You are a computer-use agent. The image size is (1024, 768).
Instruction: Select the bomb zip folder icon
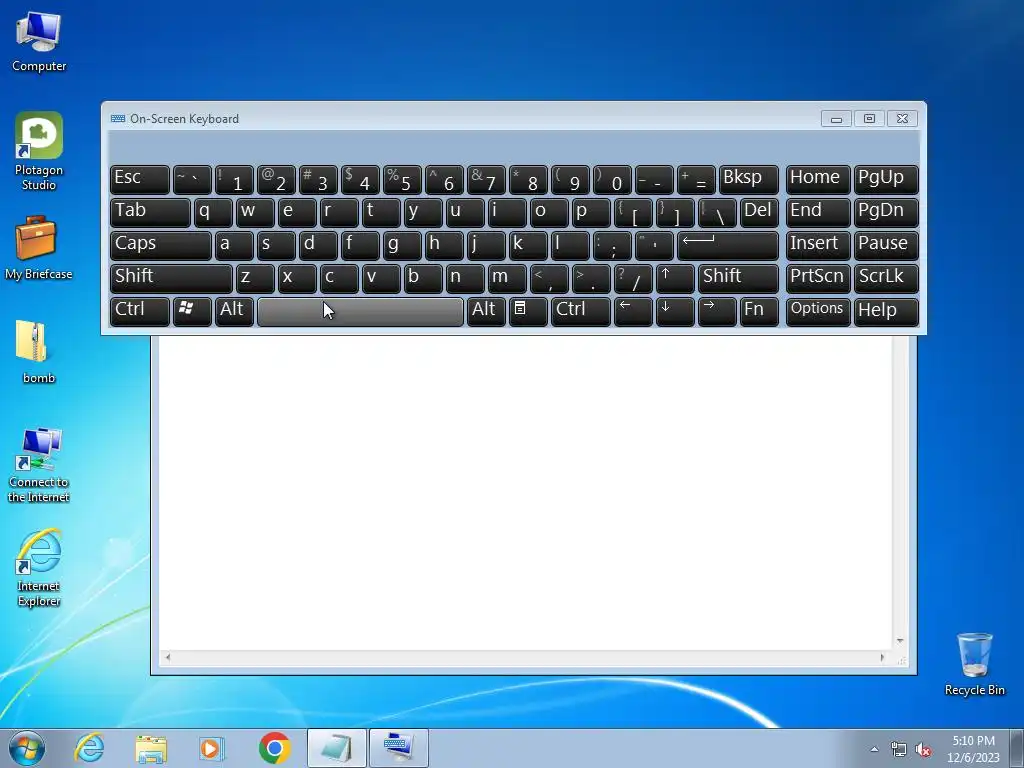(x=39, y=351)
